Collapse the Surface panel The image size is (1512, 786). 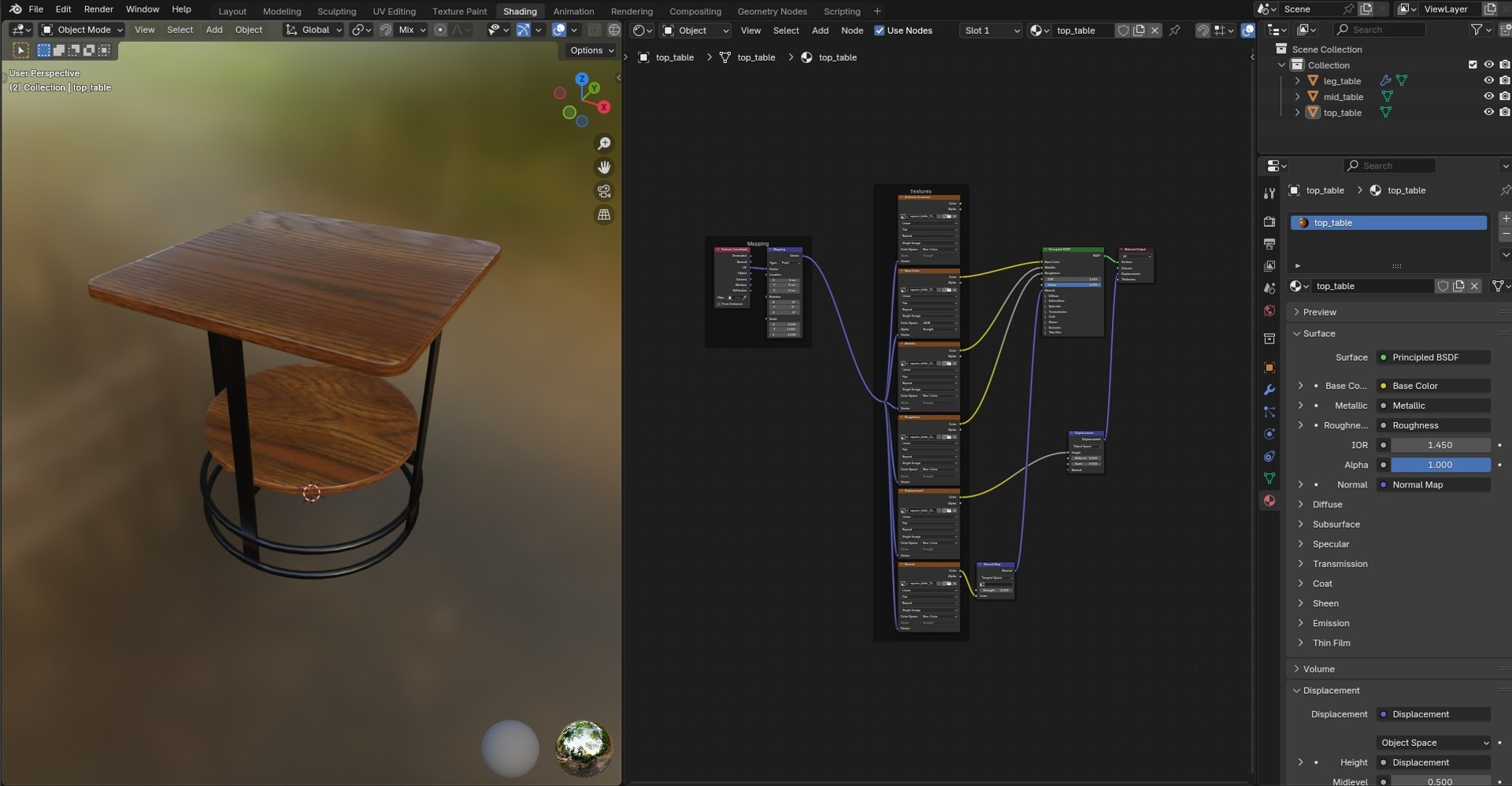tap(1318, 333)
